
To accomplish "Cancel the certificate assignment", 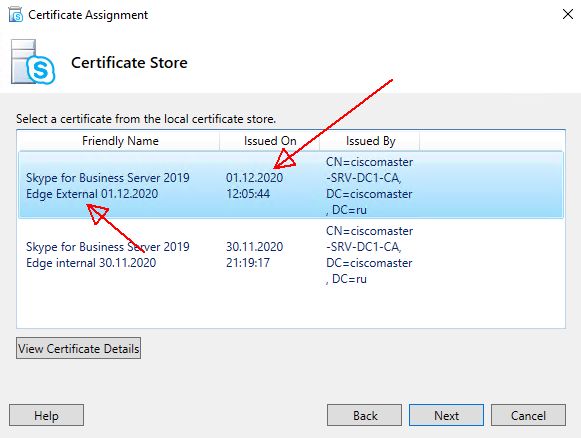I will [x=528, y=415].
